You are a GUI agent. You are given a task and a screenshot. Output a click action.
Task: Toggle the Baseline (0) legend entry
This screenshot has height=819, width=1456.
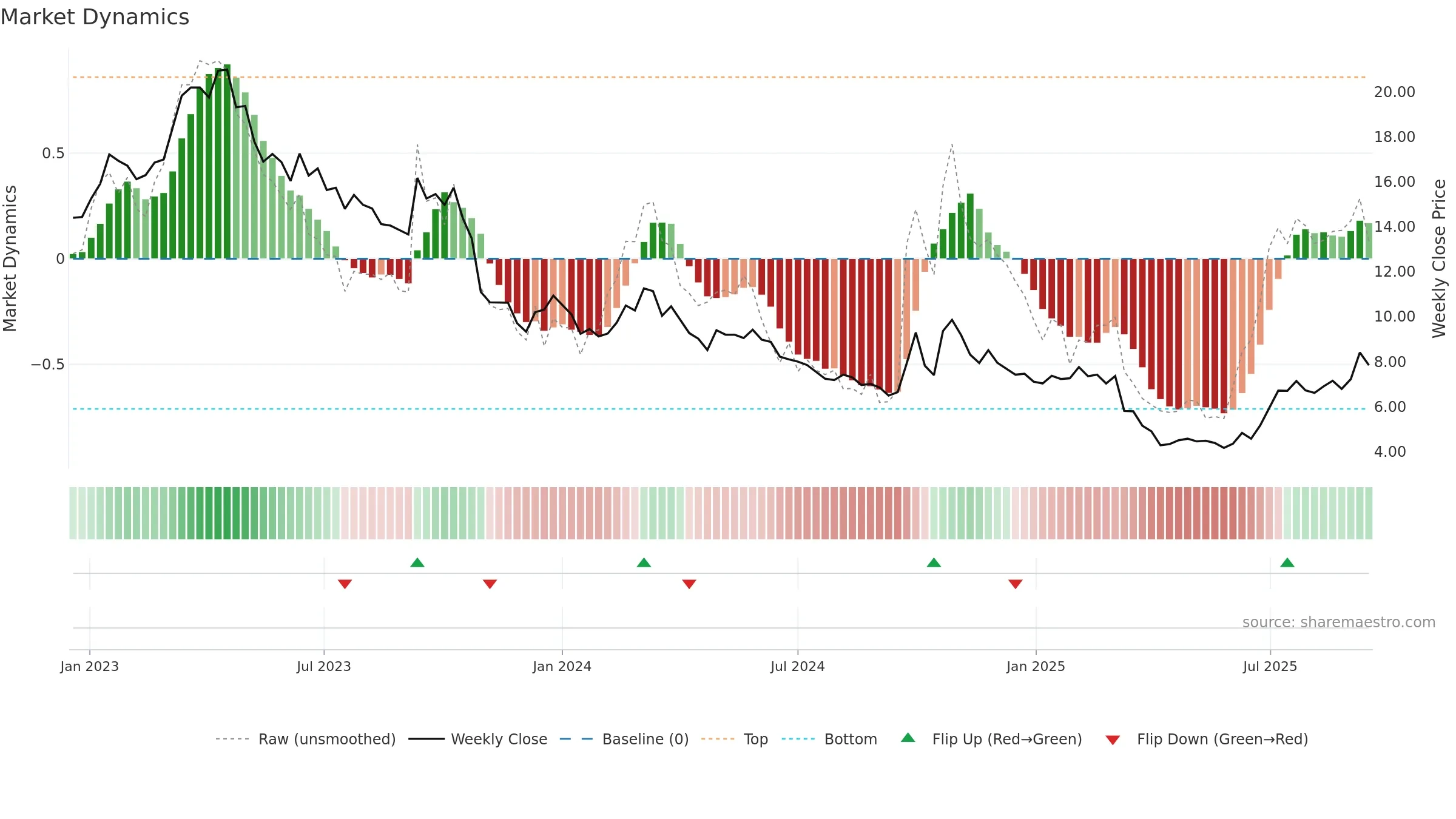click(624, 739)
